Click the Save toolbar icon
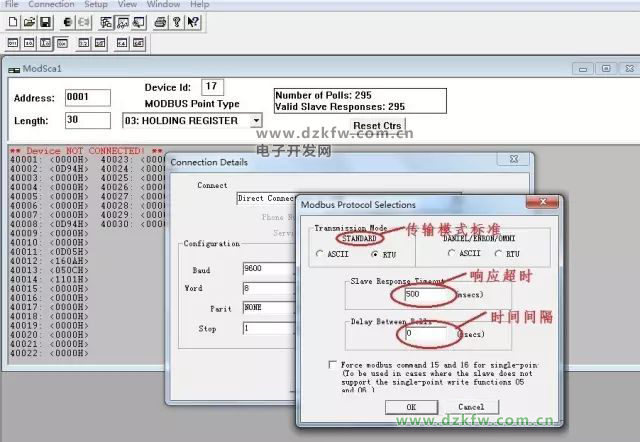 point(45,22)
